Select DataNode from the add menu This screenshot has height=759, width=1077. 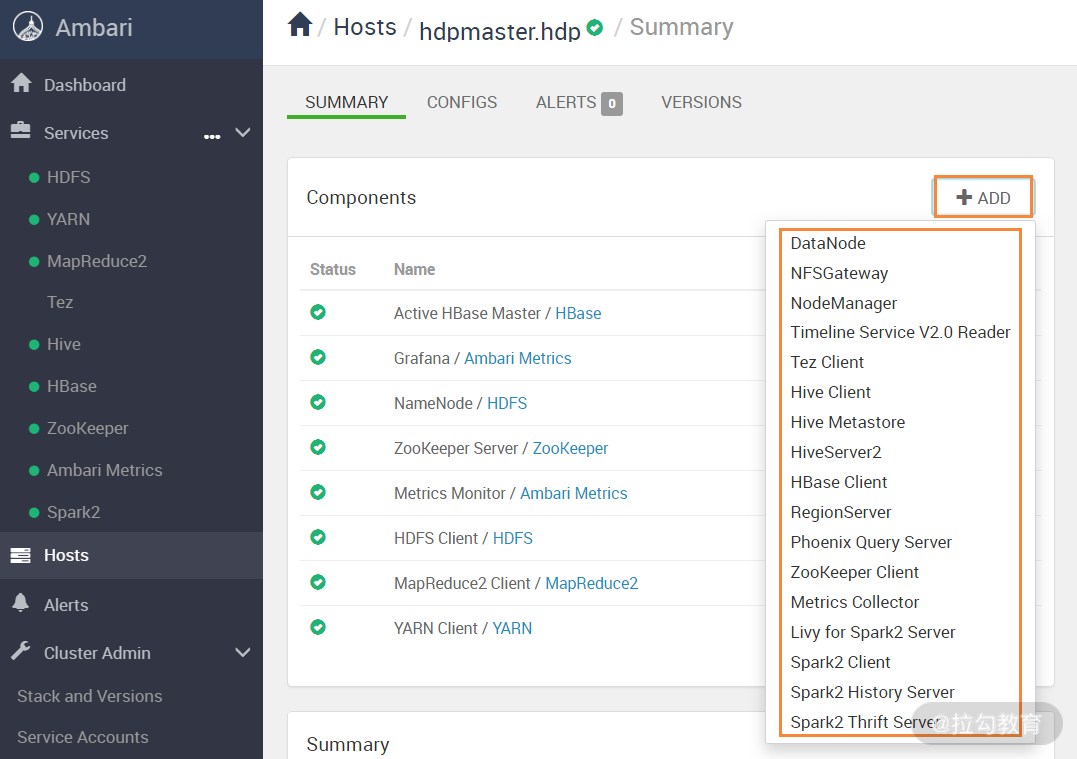point(828,243)
